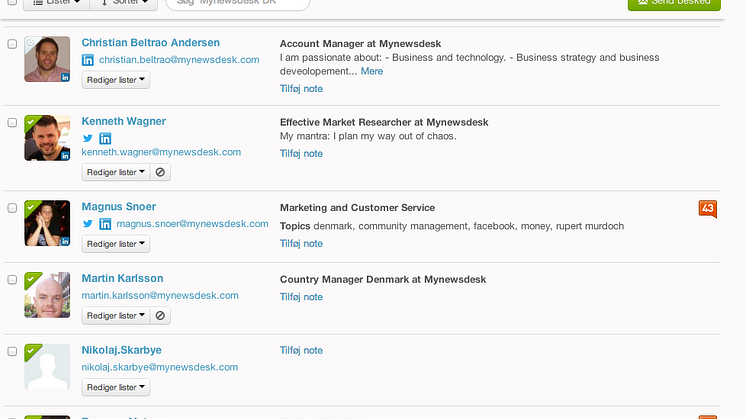Image resolution: width=746 pixels, height=419 pixels.
Task: Select the checkbox for Kenneth Wagner
Action: tap(12, 123)
